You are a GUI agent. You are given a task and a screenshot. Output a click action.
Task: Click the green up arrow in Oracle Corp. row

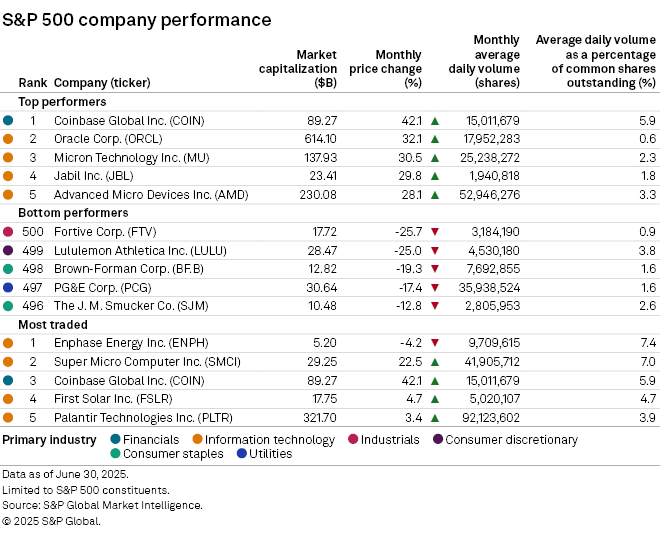coord(435,139)
